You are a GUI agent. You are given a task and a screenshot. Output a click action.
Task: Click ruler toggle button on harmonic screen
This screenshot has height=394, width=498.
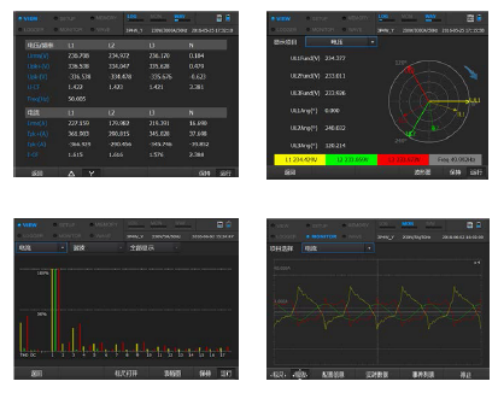[126, 373]
